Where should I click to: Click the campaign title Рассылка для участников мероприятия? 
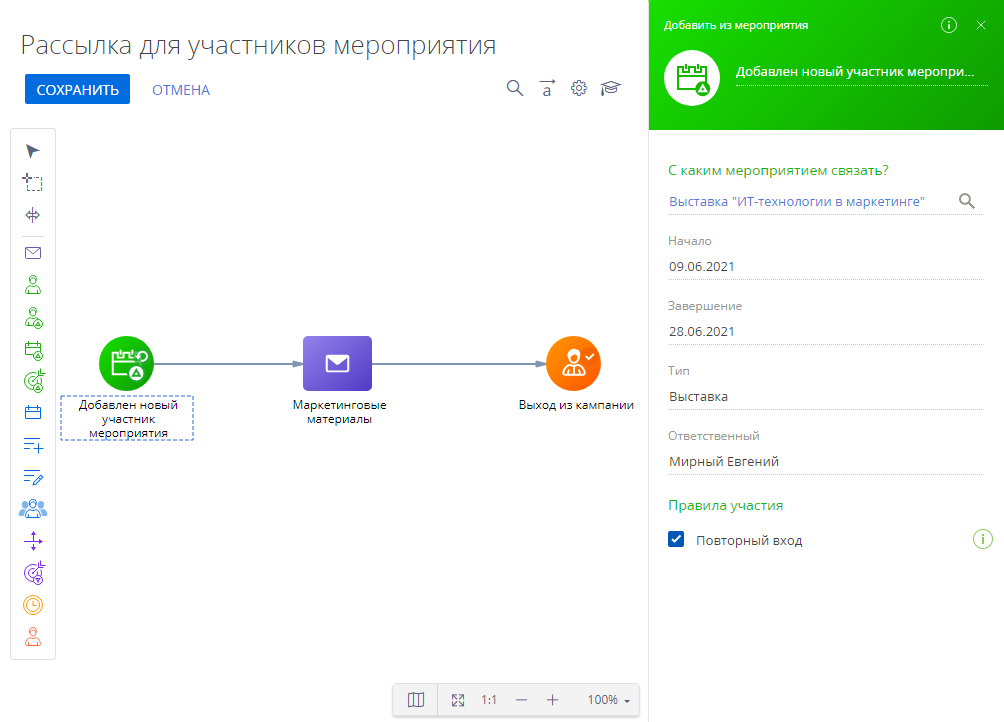[x=258, y=45]
